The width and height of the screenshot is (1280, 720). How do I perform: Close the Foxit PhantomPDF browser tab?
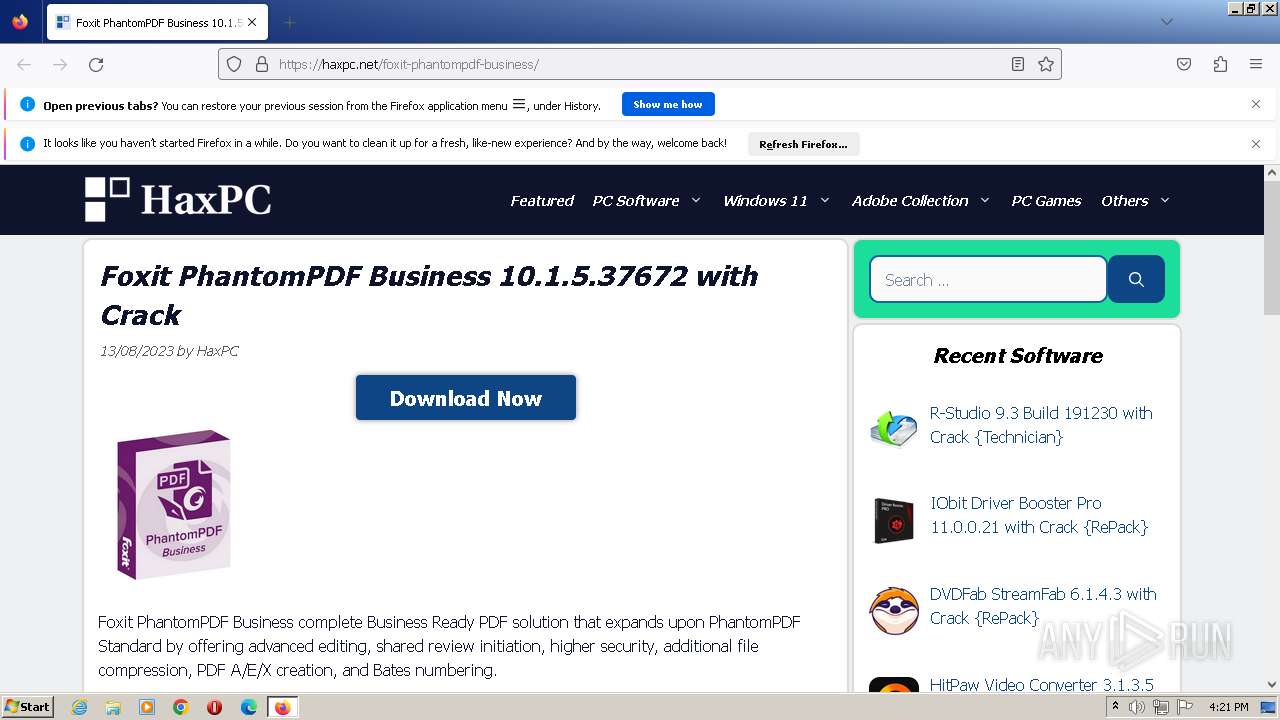click(252, 22)
